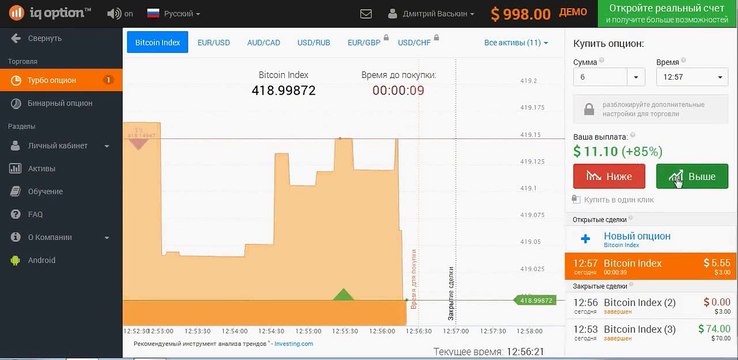Click the Android robot icon
This screenshot has width=738, height=360.
[16, 260]
